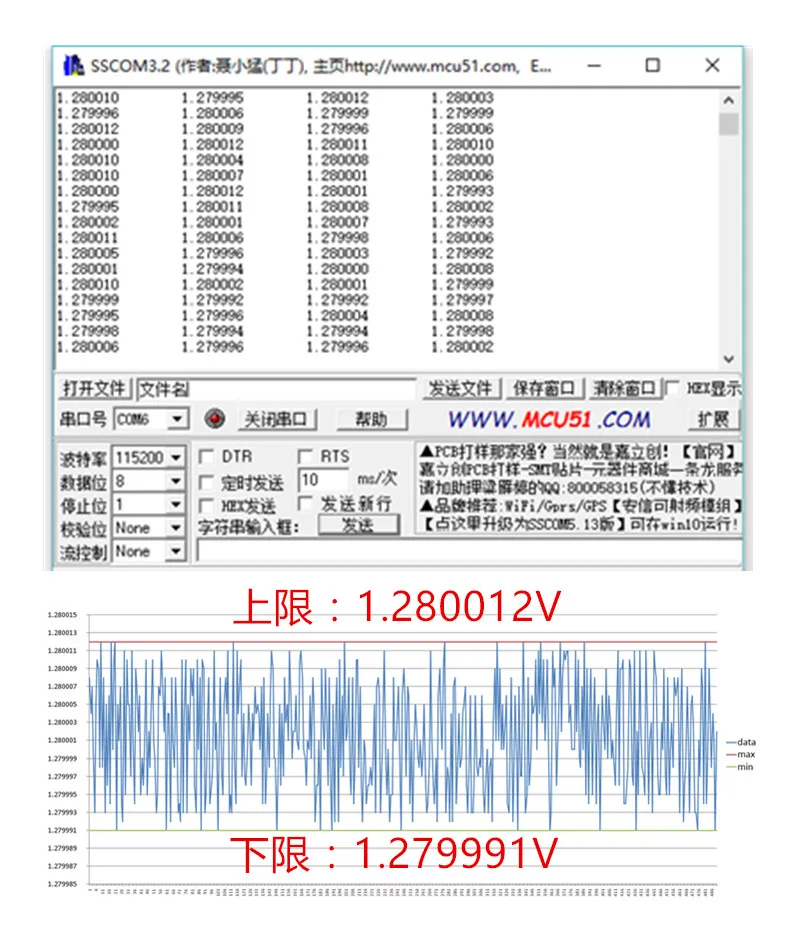Click the 文件名 file name field
800x934 pixels.
click(276, 390)
